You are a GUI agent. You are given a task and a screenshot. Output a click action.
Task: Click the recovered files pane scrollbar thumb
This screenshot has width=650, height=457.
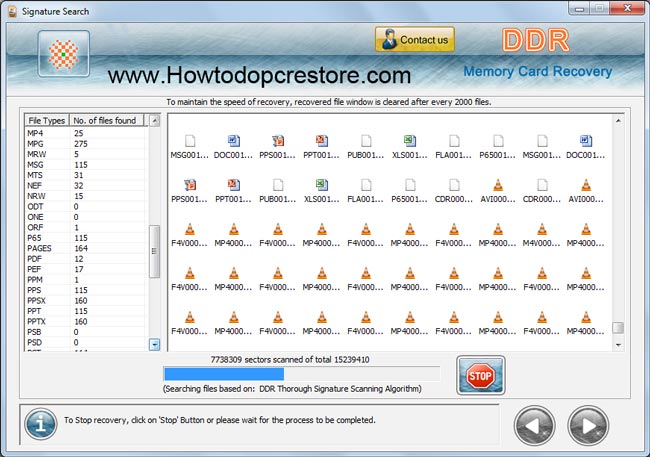pyautogui.click(x=618, y=327)
